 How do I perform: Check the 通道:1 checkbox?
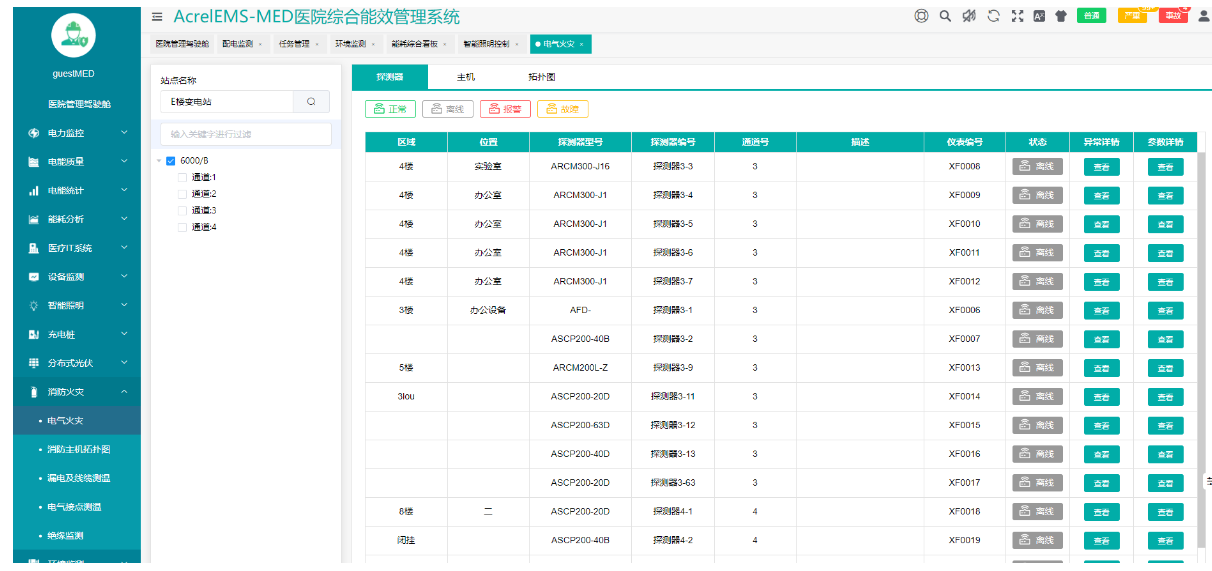click(x=182, y=177)
